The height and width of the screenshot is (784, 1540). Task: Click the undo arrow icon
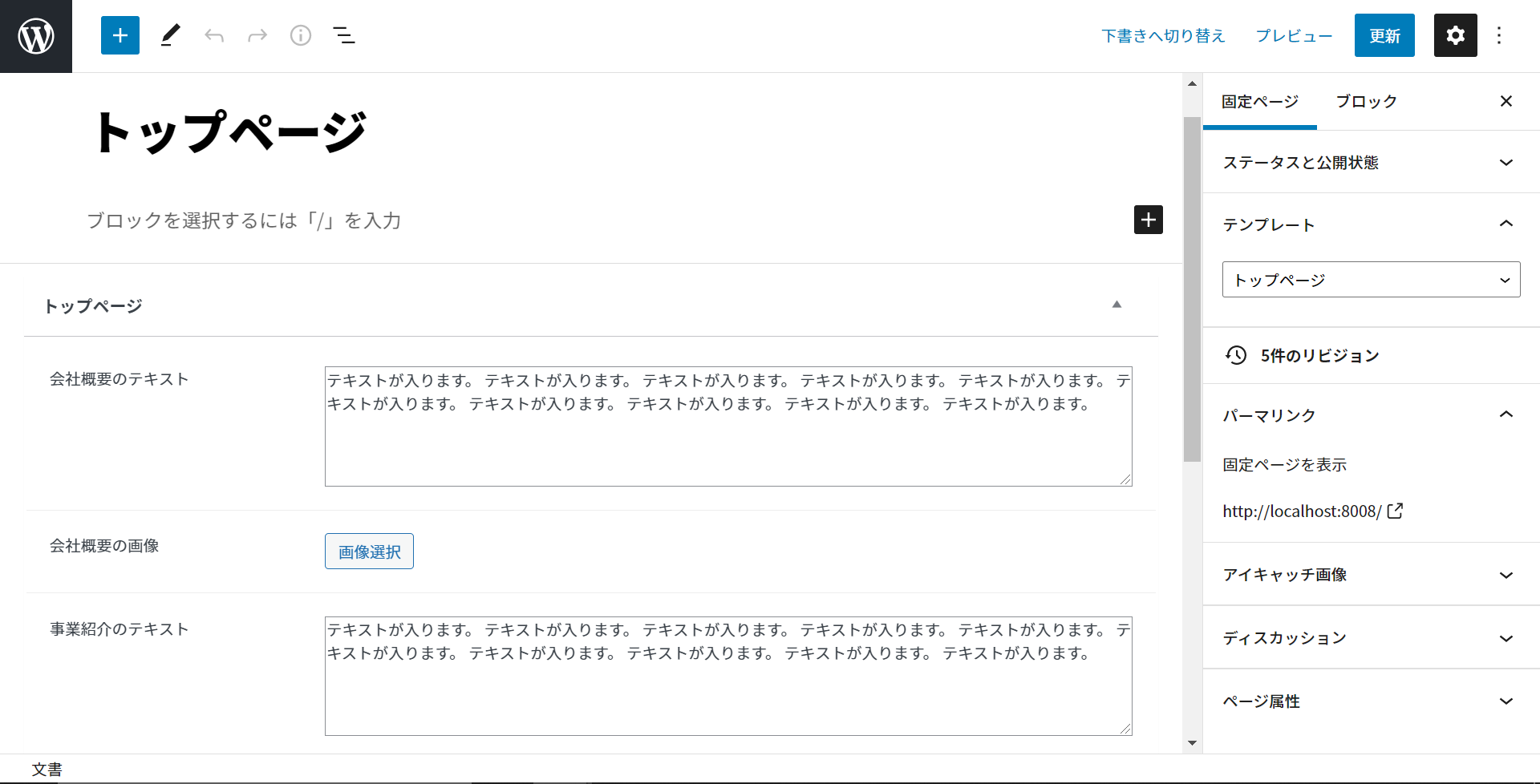(x=214, y=35)
